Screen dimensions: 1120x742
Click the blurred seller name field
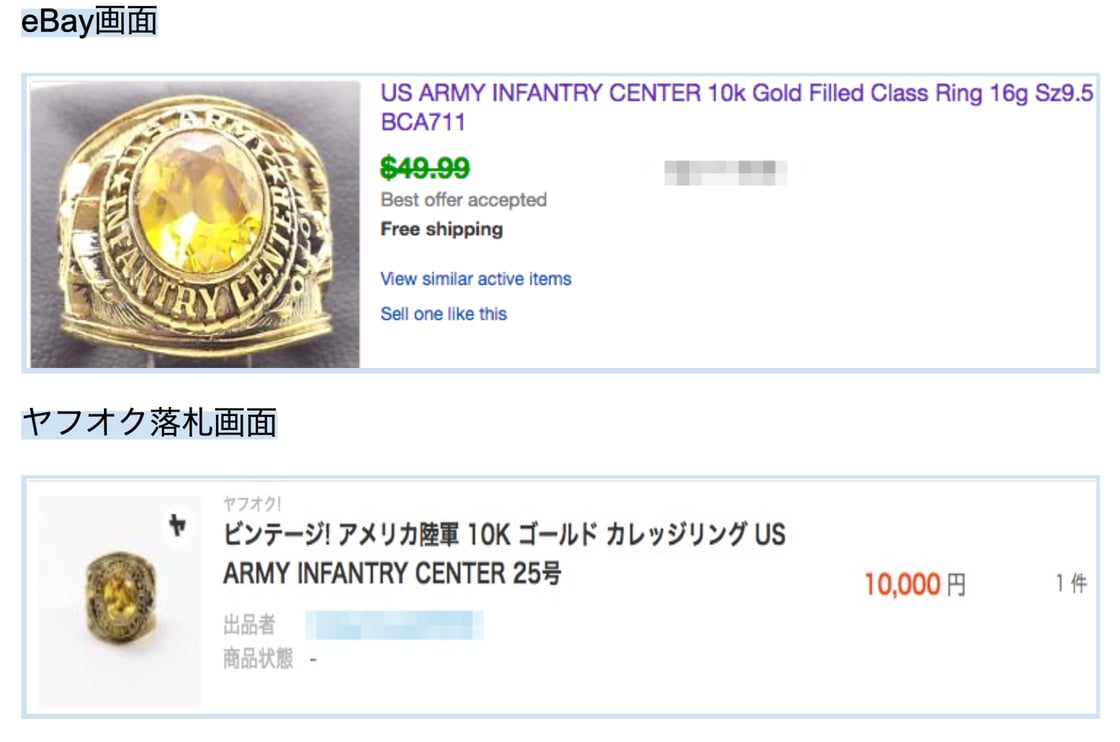394,626
